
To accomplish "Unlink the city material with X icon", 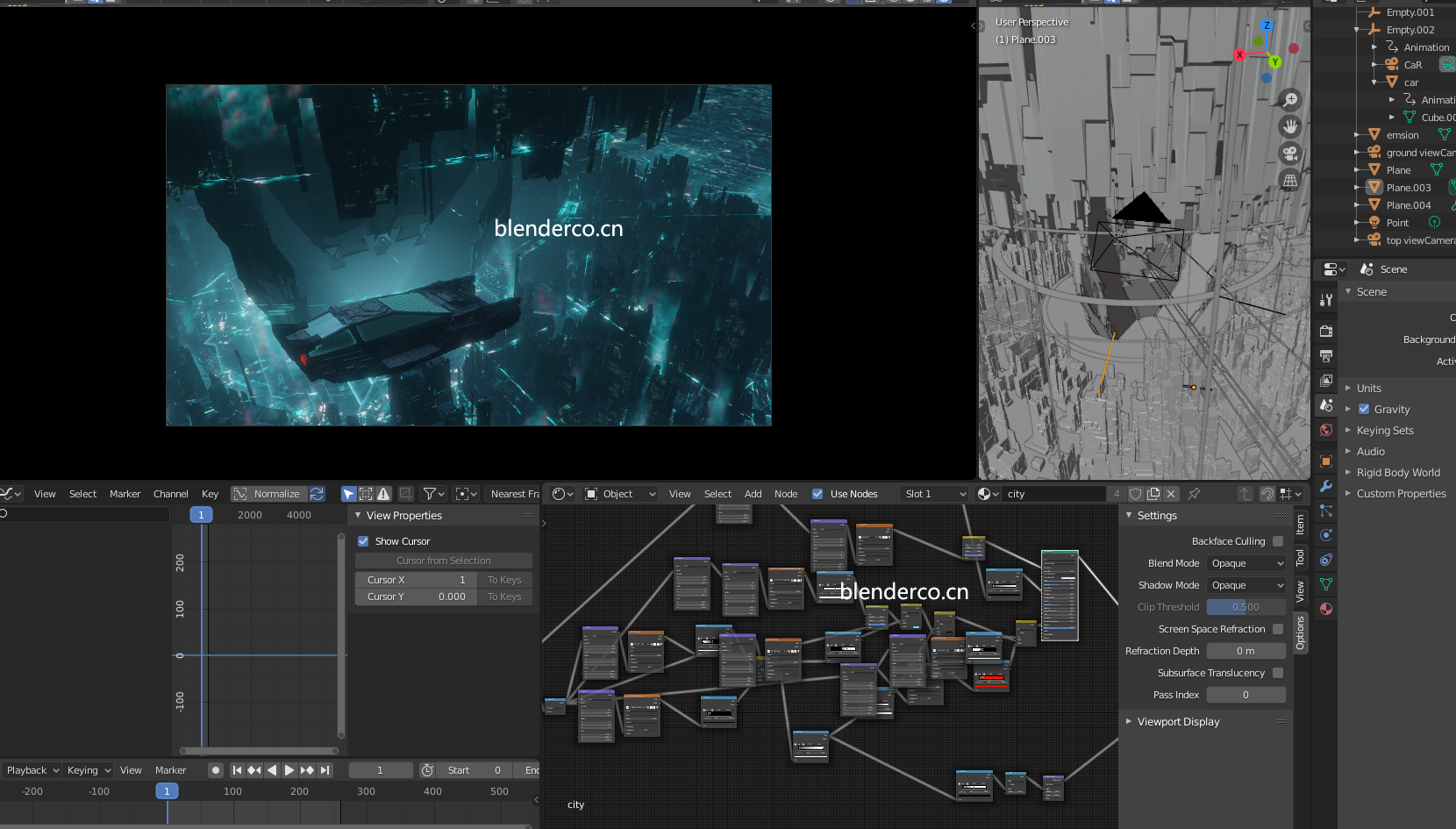I will point(1171,494).
